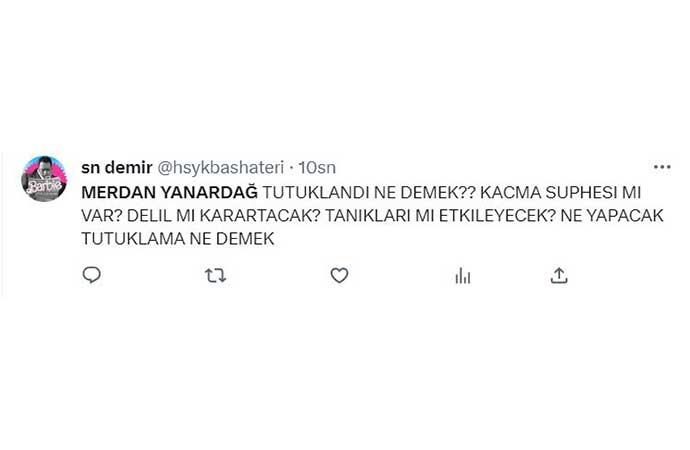Click the "Barbie" logo inside the avatar
The width and height of the screenshot is (690, 450).
[43, 187]
